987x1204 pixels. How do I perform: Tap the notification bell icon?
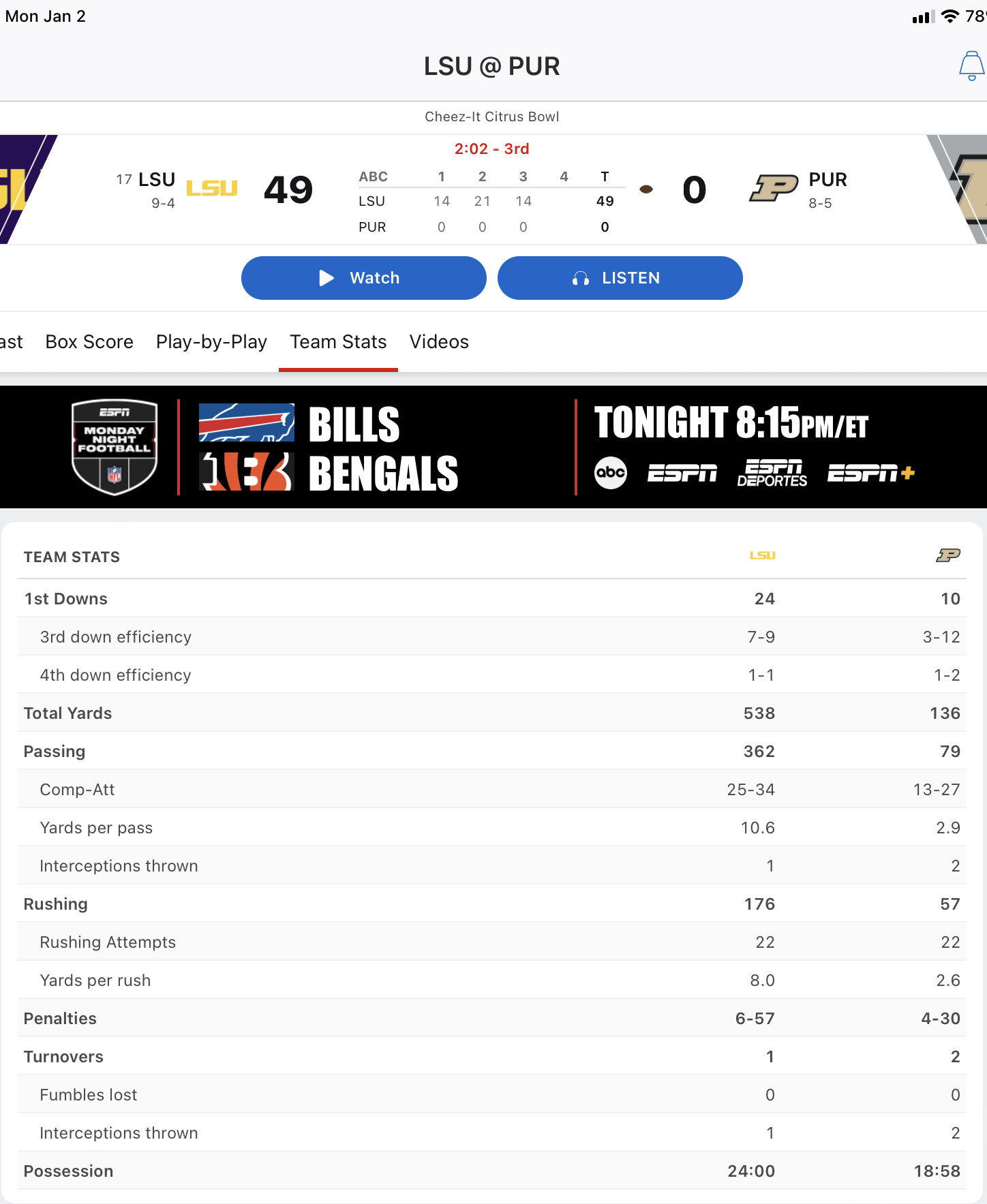pos(971,66)
